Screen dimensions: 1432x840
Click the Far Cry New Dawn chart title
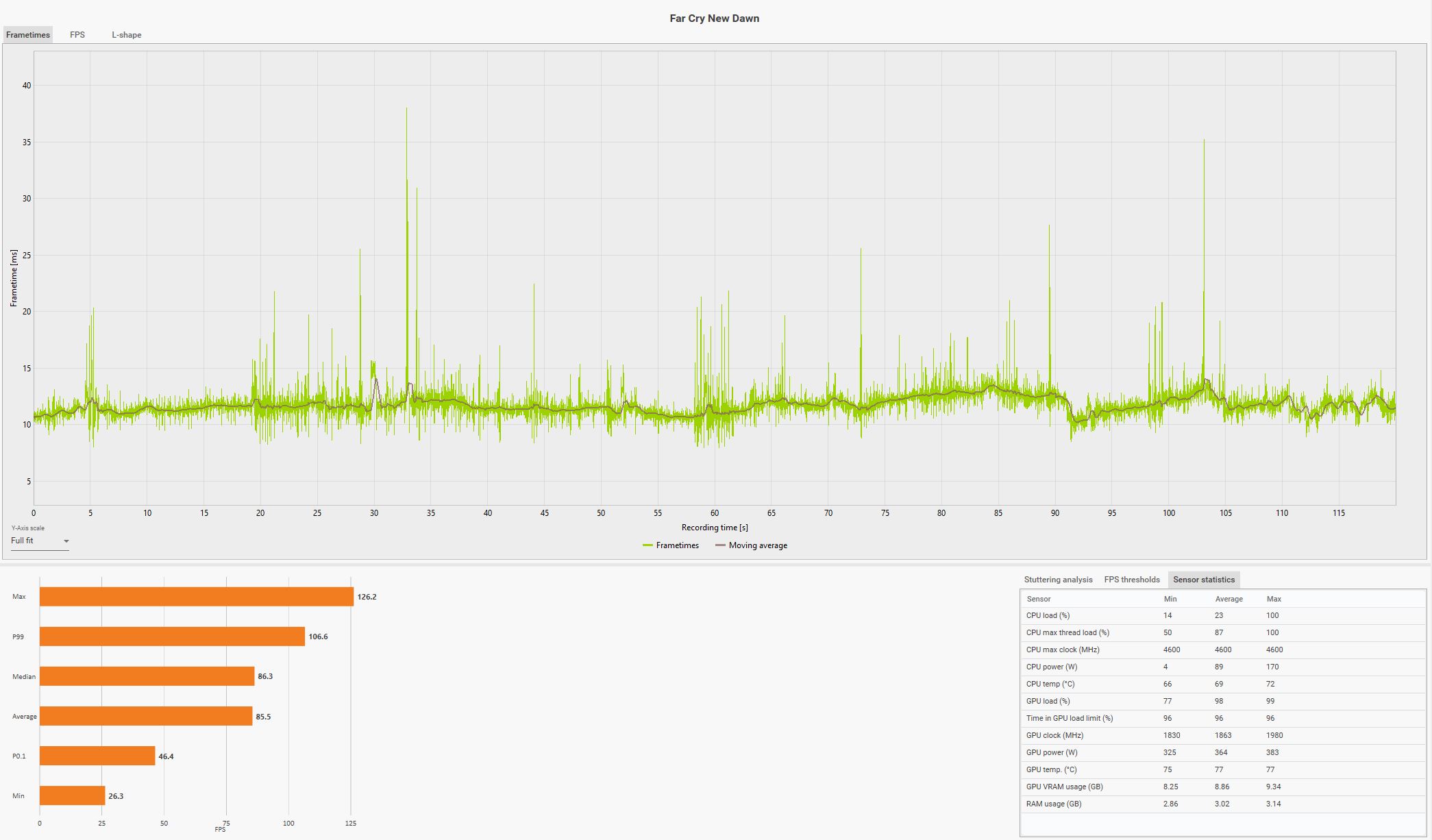714,18
